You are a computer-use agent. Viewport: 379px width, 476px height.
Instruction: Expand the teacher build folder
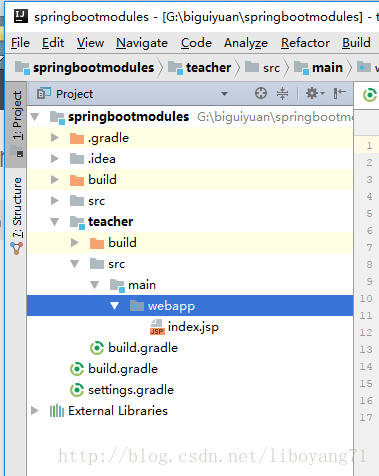click(x=75, y=243)
